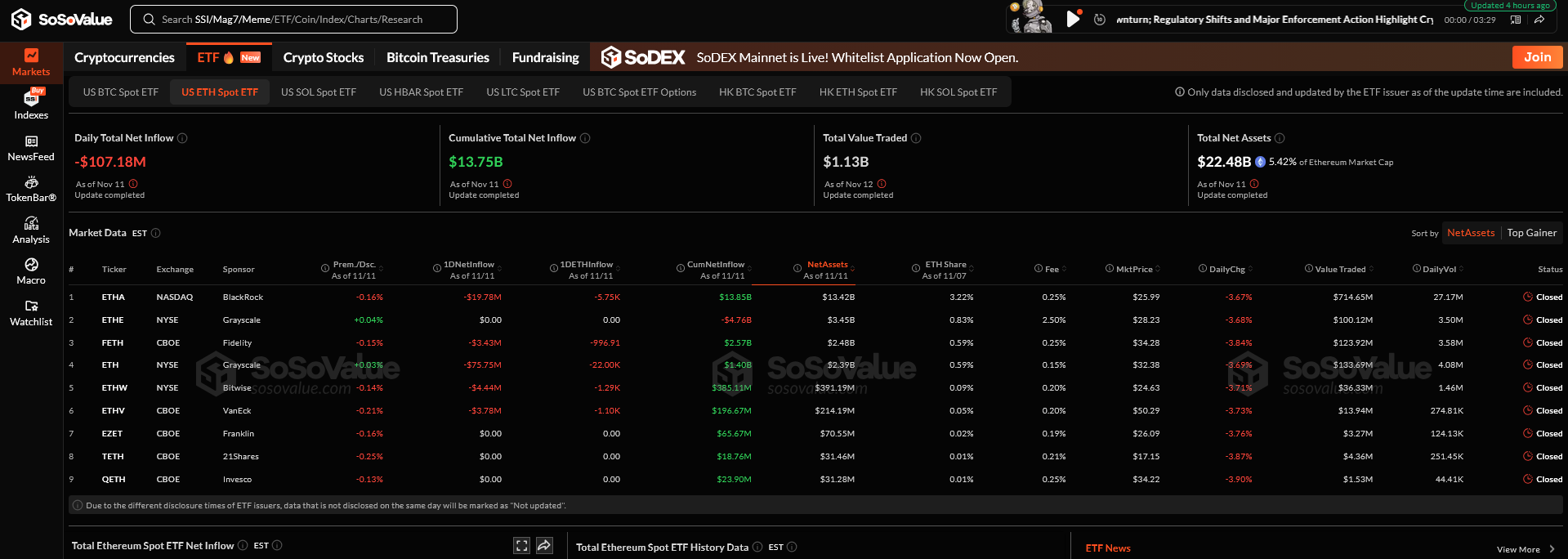Show info for Daily Total Net Inflow

click(x=182, y=138)
